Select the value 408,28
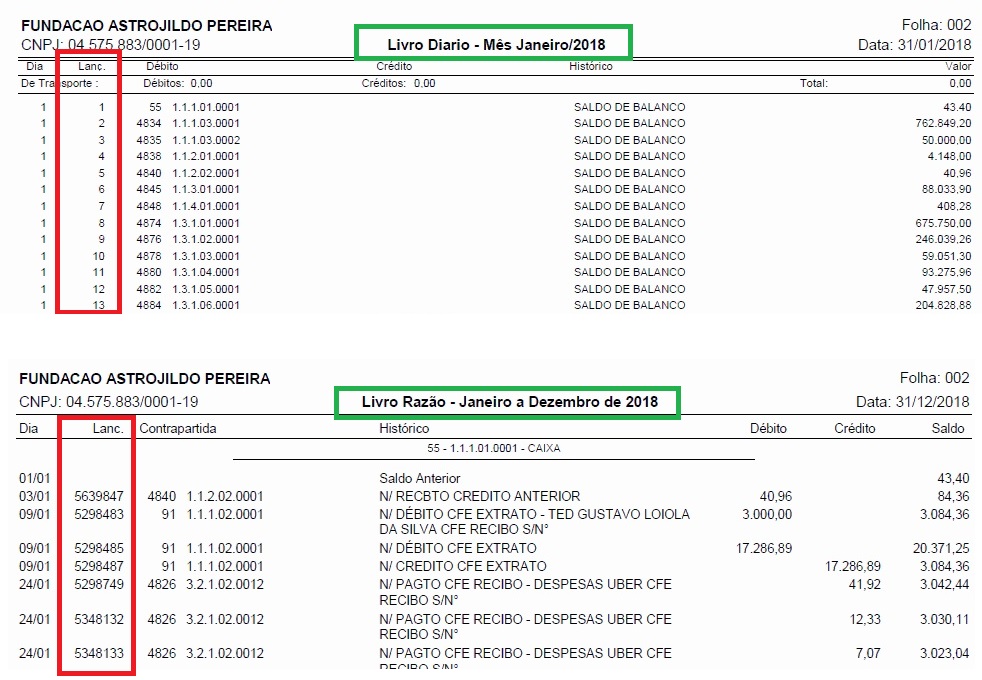 click(x=954, y=206)
